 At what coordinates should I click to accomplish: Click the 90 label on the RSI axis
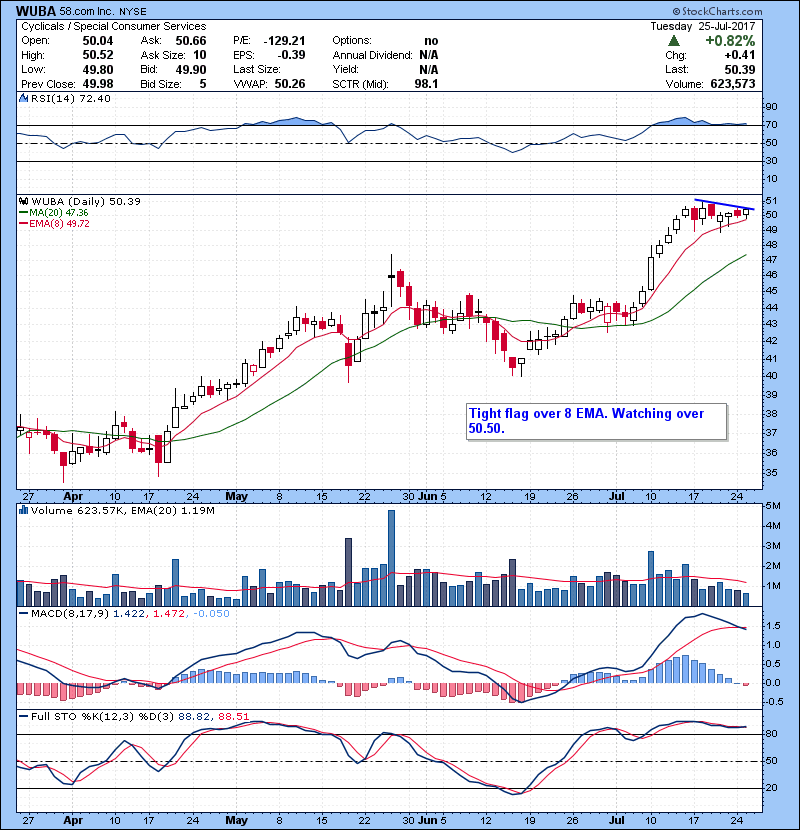(x=771, y=107)
